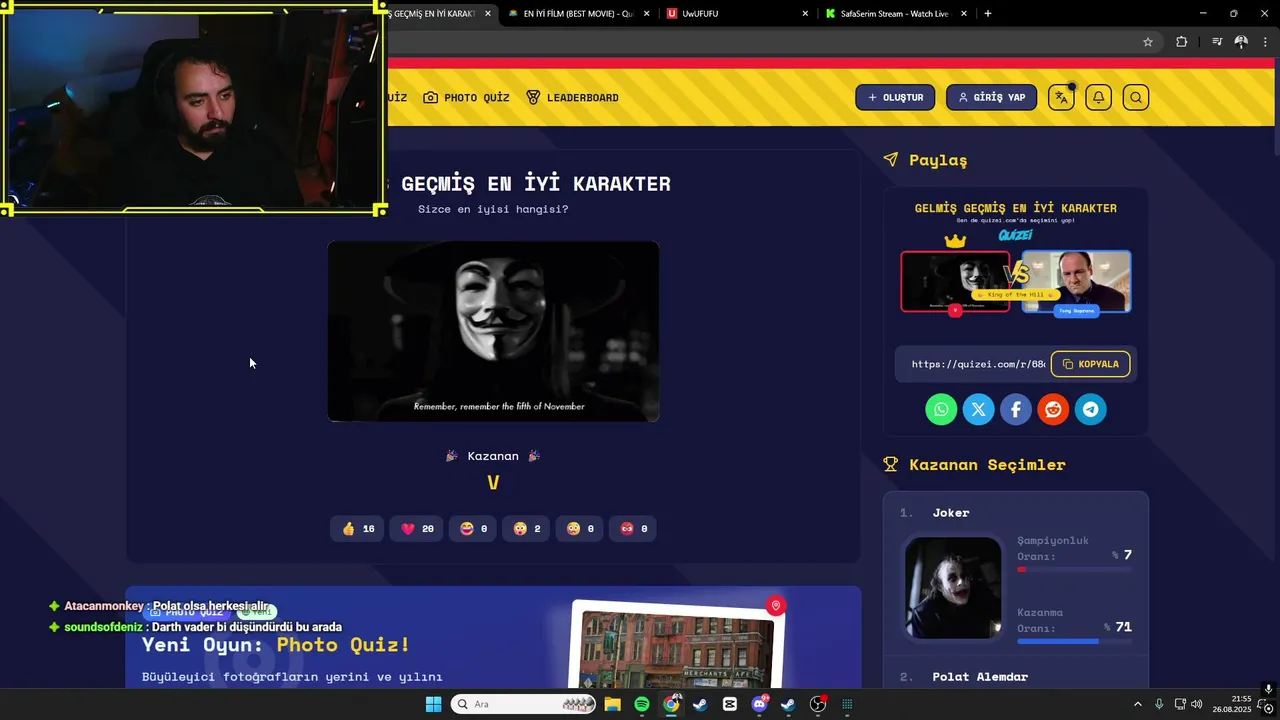The height and width of the screenshot is (720, 1280).
Task: Open the Chrome profile avatar
Action: click(1241, 42)
